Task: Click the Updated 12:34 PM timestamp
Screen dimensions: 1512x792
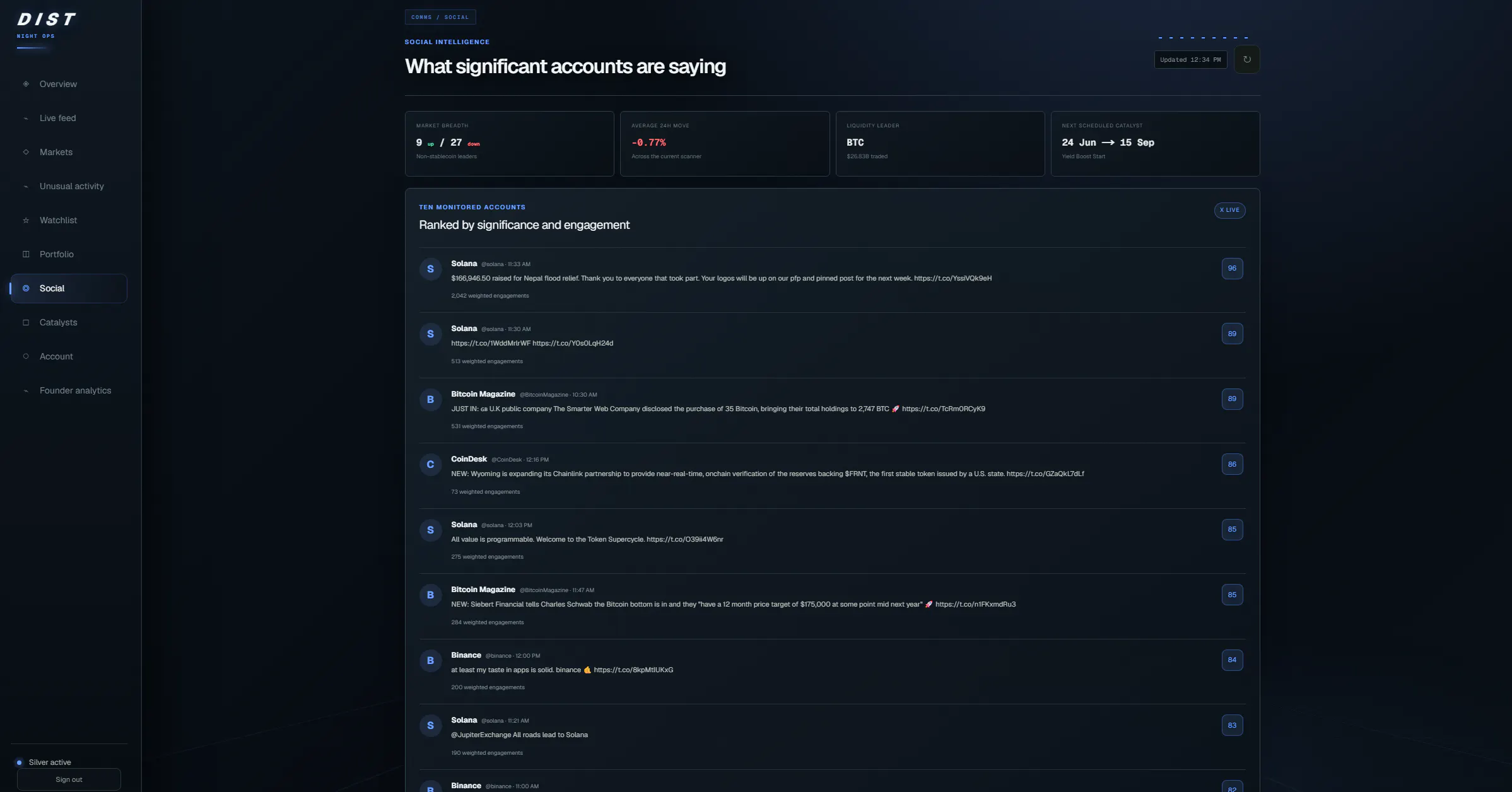Action: tap(1190, 60)
